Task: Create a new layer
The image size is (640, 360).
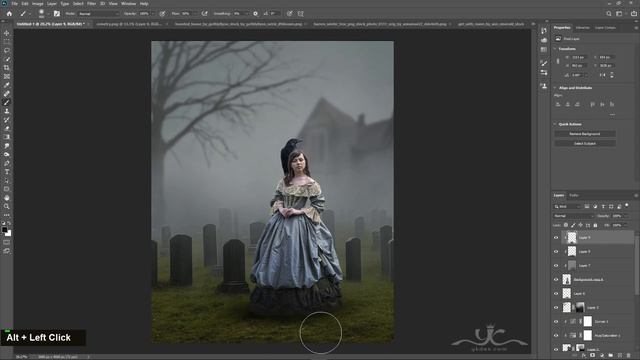Action: tap(620, 356)
